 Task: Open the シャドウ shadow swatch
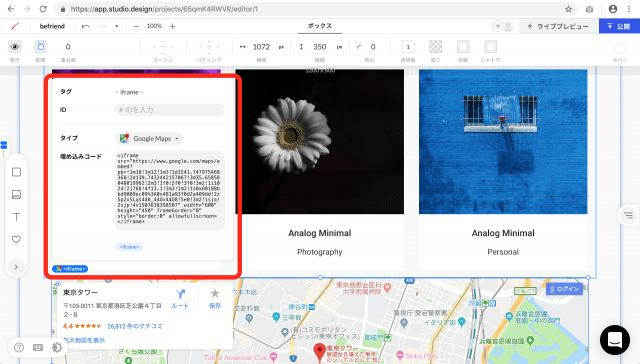pos(490,47)
